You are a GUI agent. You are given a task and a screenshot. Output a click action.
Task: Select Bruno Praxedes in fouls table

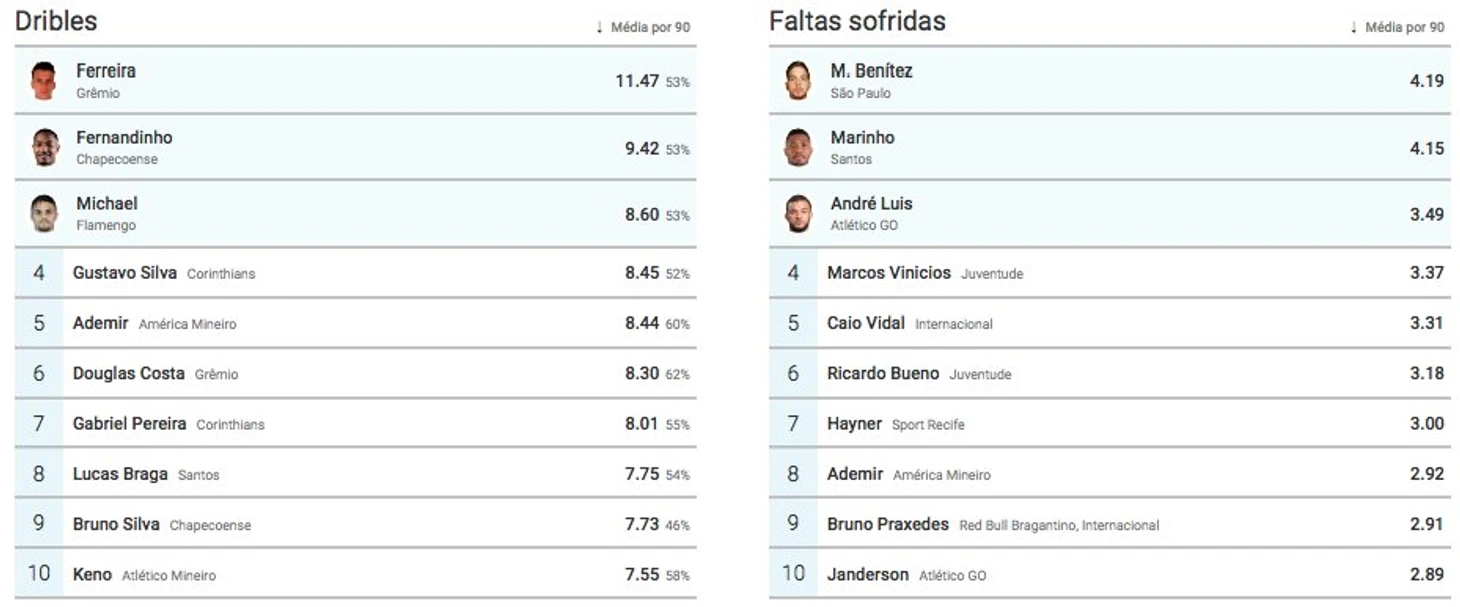click(888, 524)
